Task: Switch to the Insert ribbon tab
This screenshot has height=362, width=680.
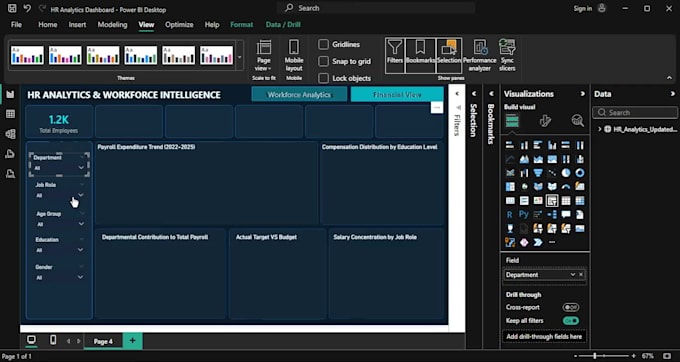Action: click(77, 25)
